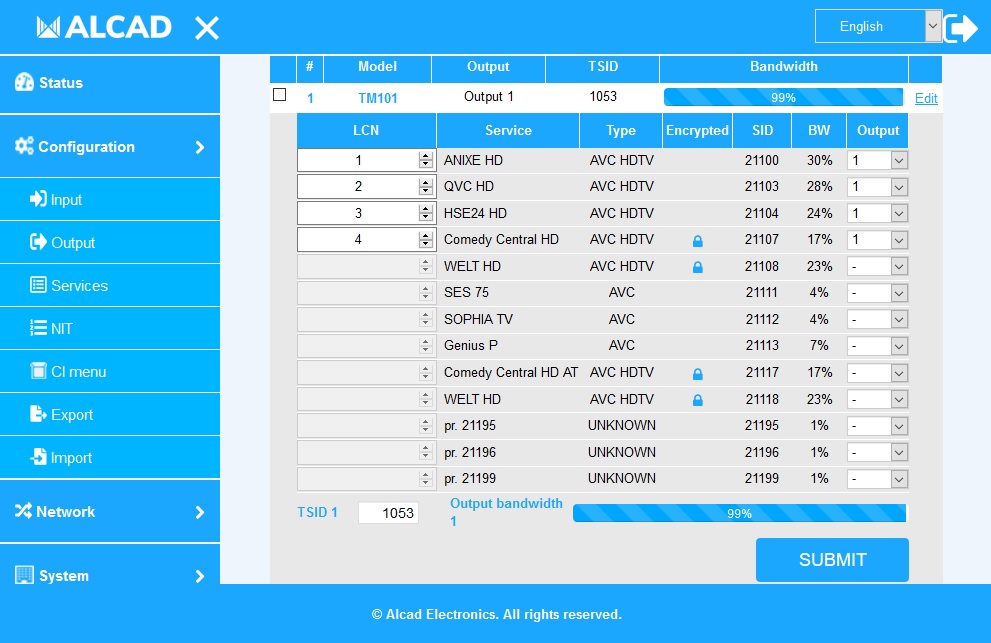Screen dimensions: 991x643
Task: Click the Service column header
Action: (508, 130)
